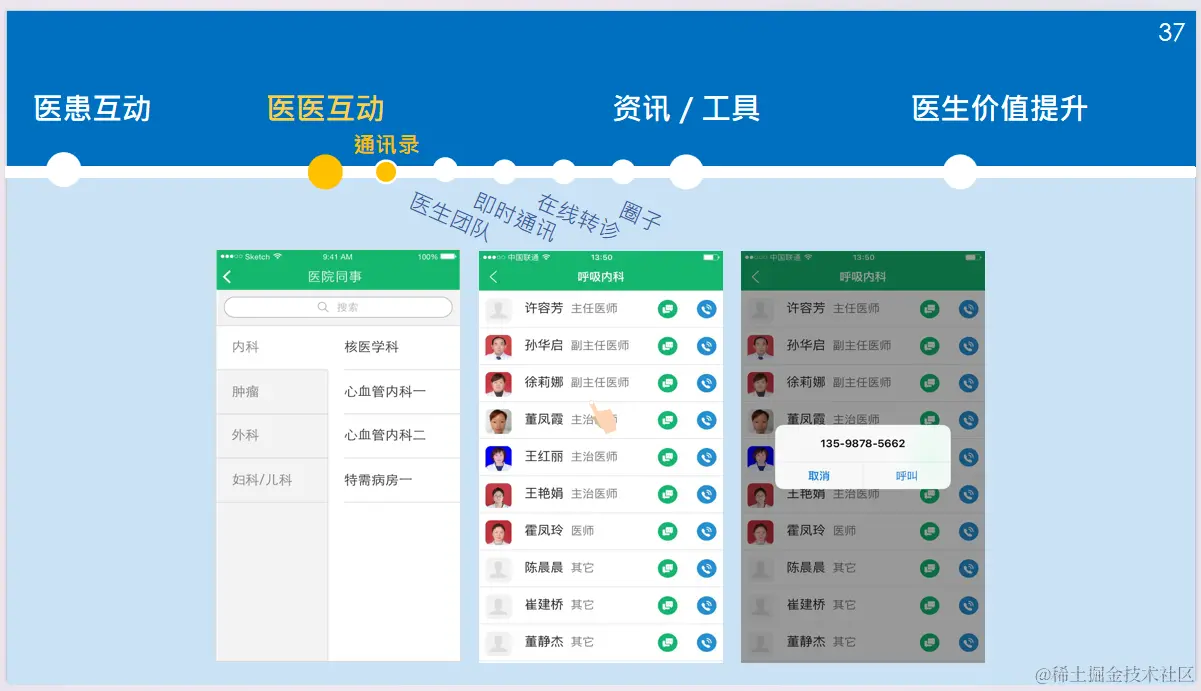Click the 医生价值提升 section heading
Viewport: 1201px width, 691px height.
[1000, 108]
